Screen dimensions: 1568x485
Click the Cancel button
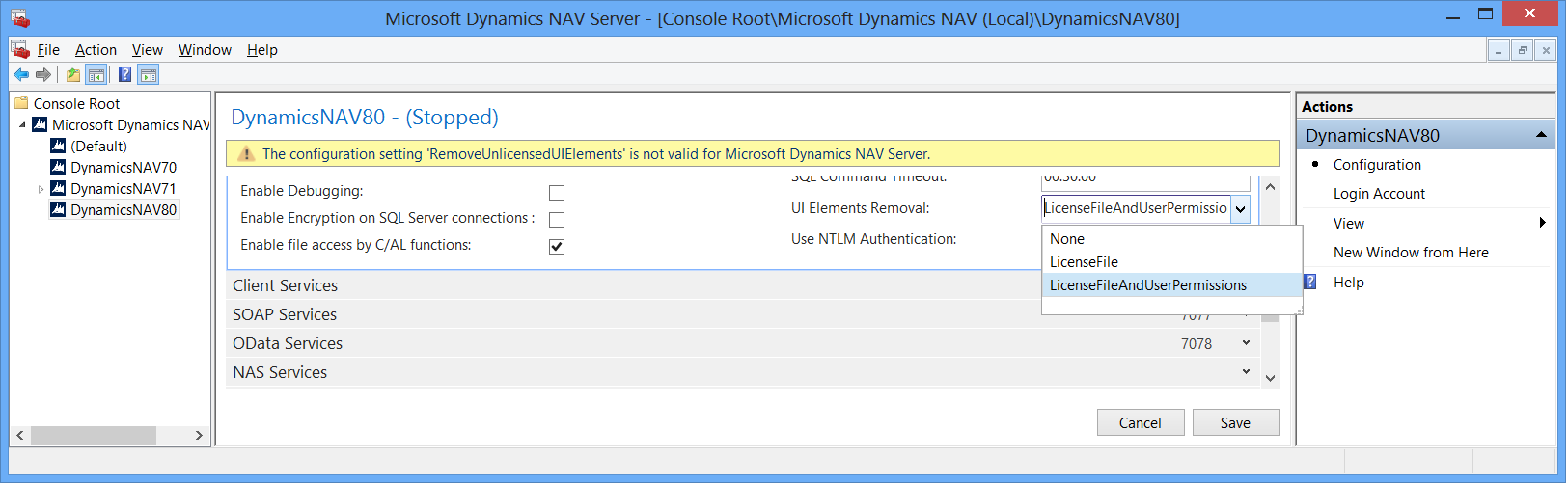[x=1141, y=422]
